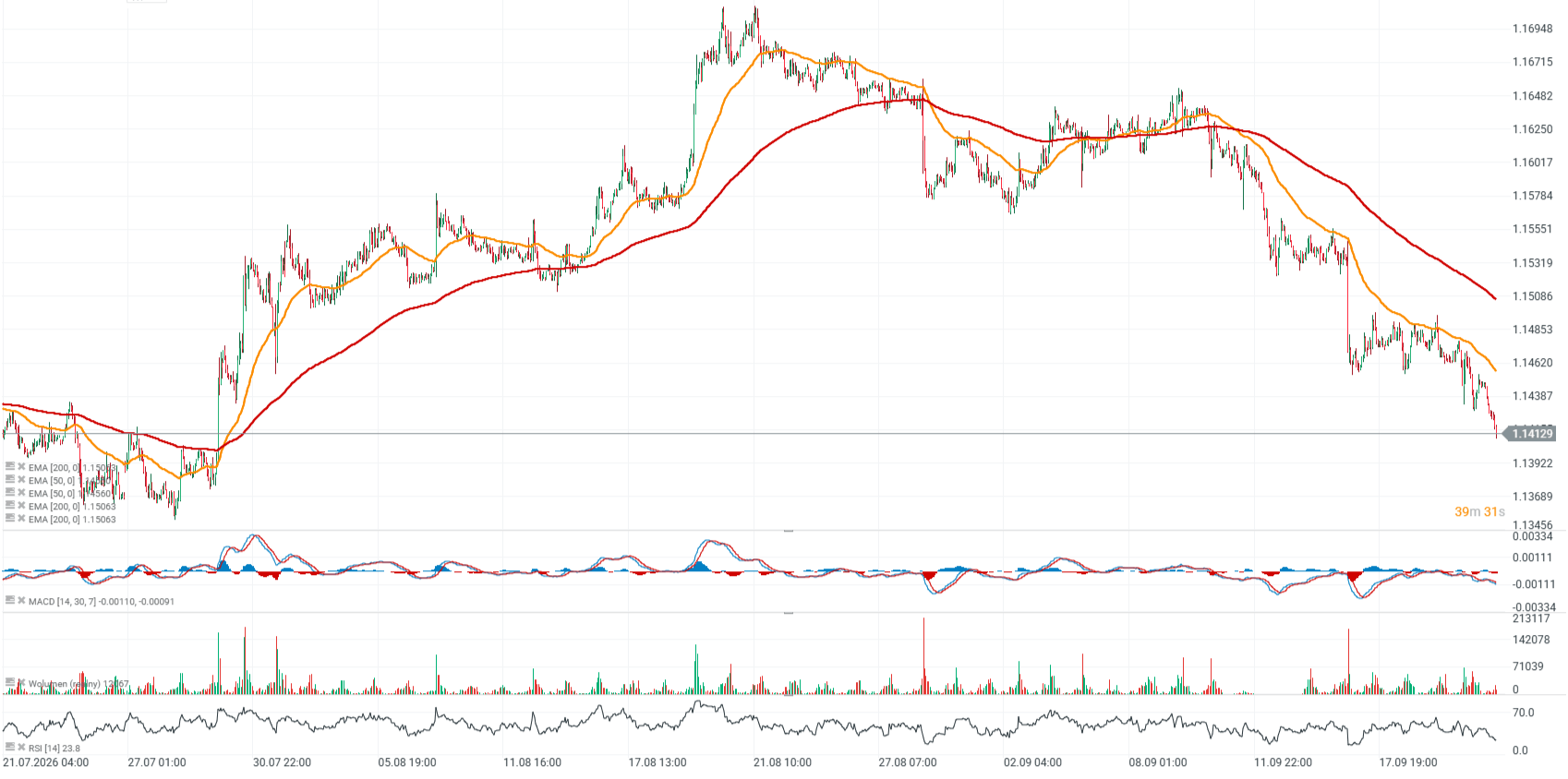
Task: Remove the Wolumen (realny) indicator
Action: pos(21,683)
